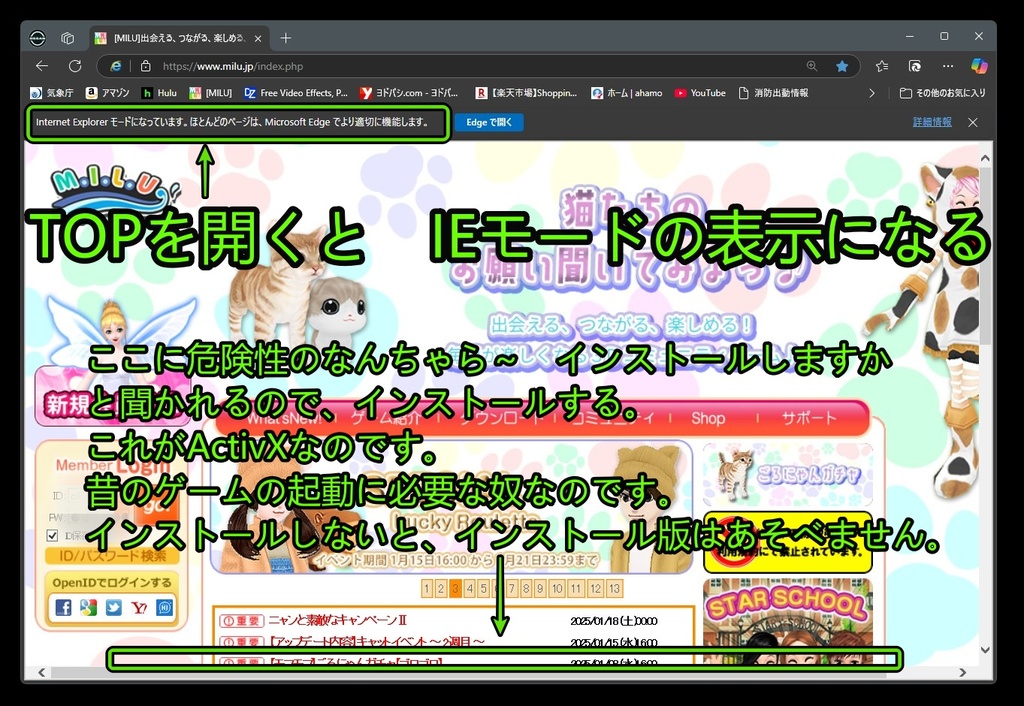Image resolution: width=1024 pixels, height=706 pixels.
Task: Add a new browser tab
Action: point(285,38)
